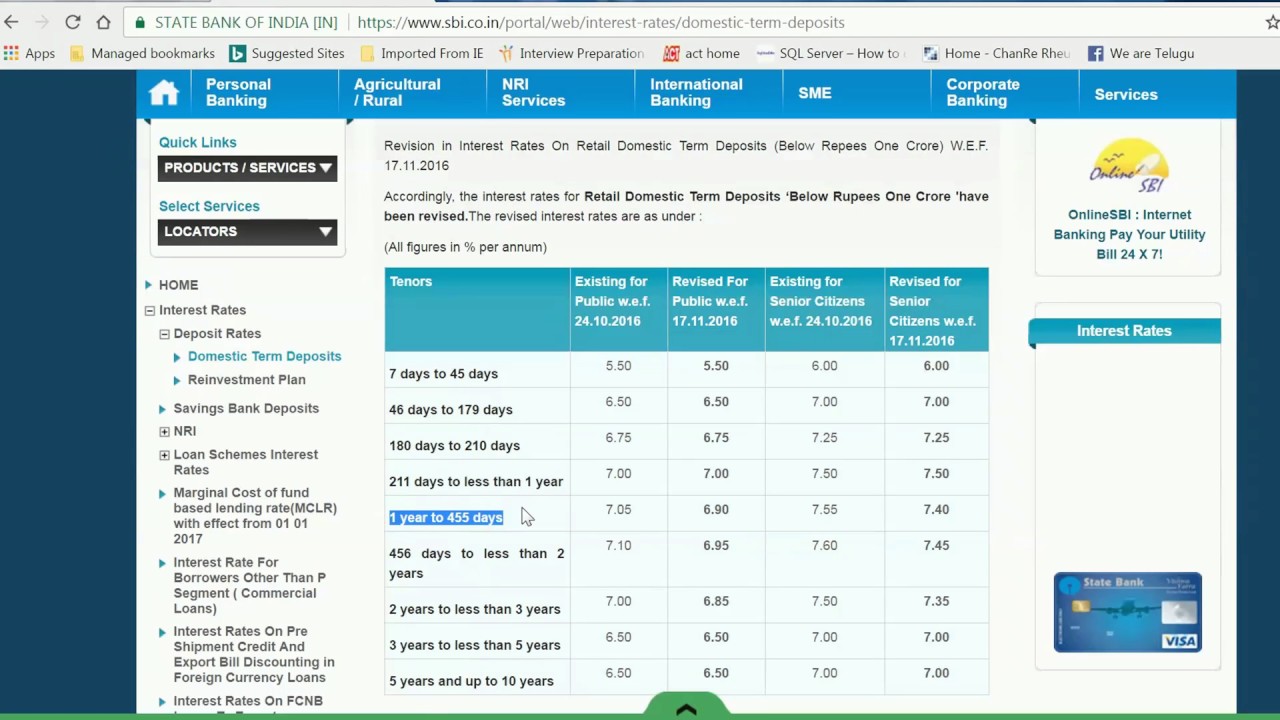Open Interview Preparation bookmark
Image resolution: width=1280 pixels, height=720 pixels.
pos(571,53)
